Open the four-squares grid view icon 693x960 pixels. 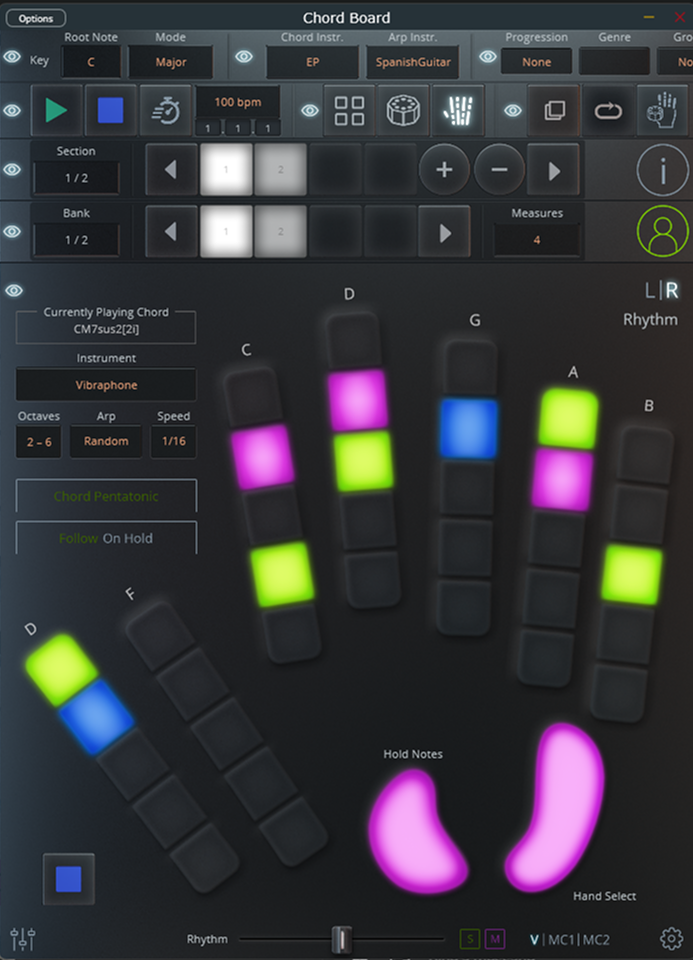coord(350,111)
